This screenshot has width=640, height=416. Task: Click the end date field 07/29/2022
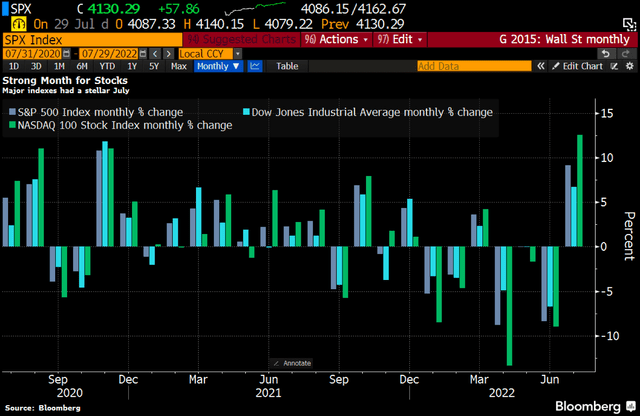109,53
